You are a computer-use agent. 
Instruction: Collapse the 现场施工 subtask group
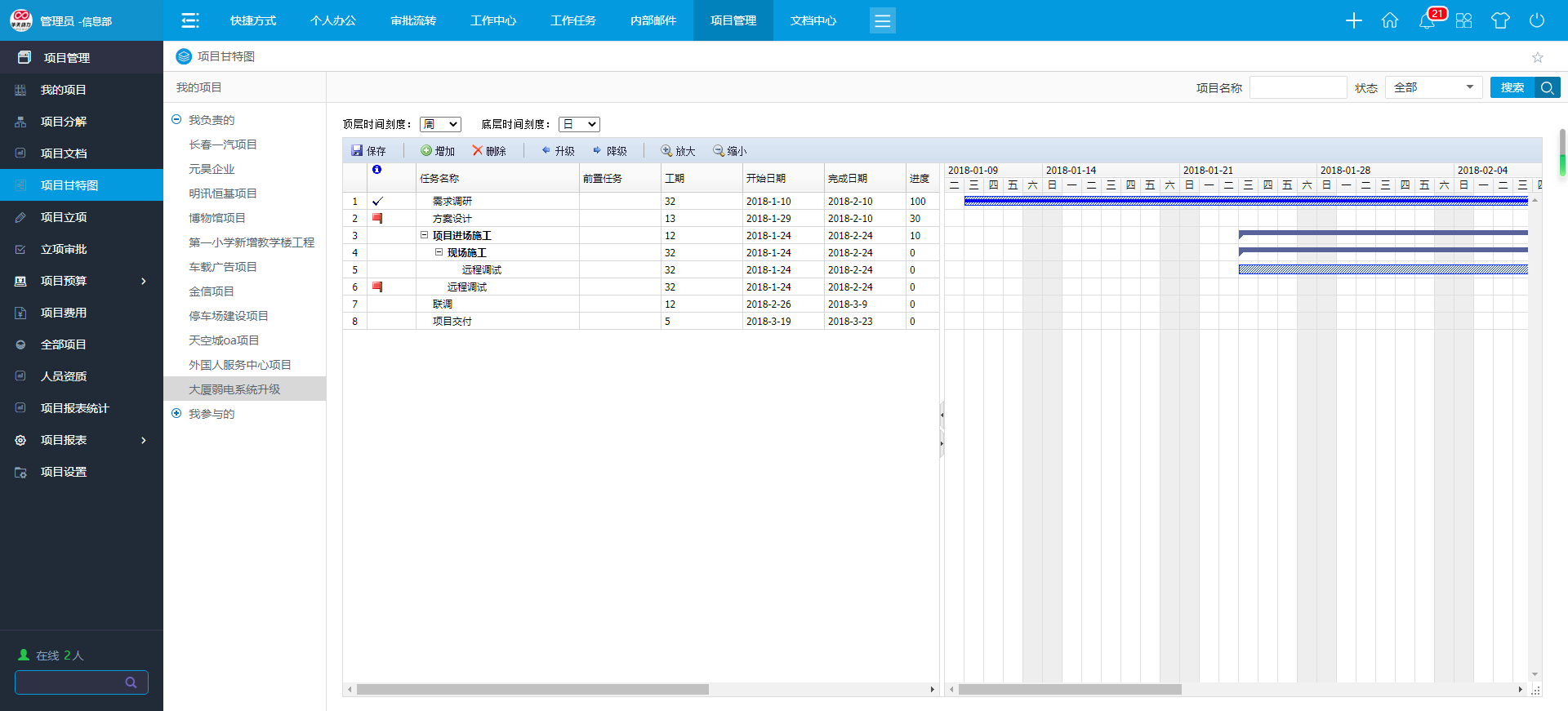point(439,252)
